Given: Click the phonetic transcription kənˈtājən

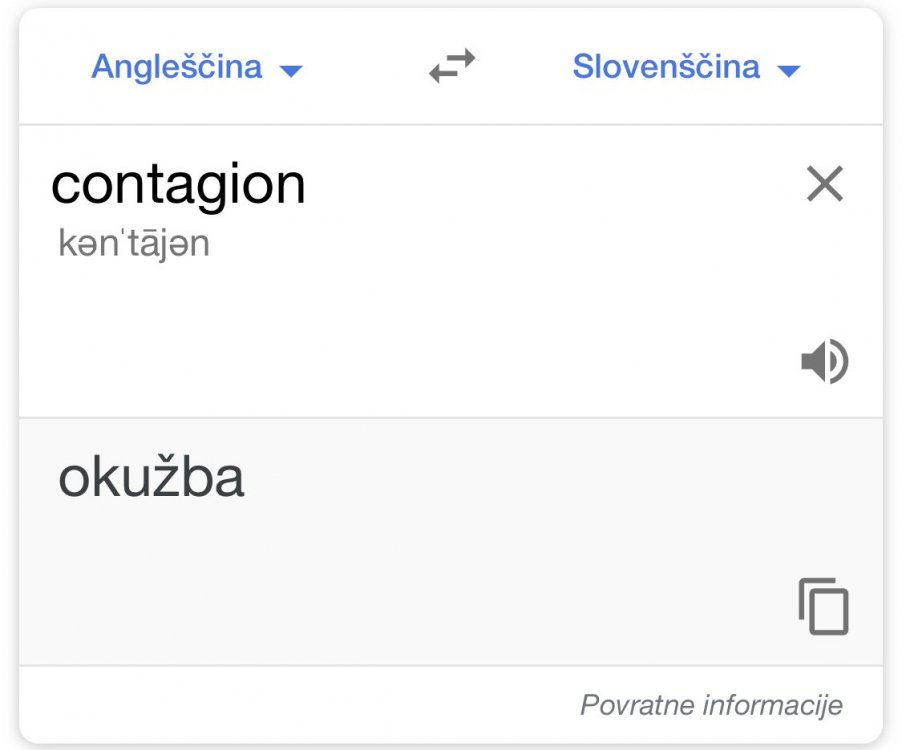Looking at the screenshot, I should 134,245.
